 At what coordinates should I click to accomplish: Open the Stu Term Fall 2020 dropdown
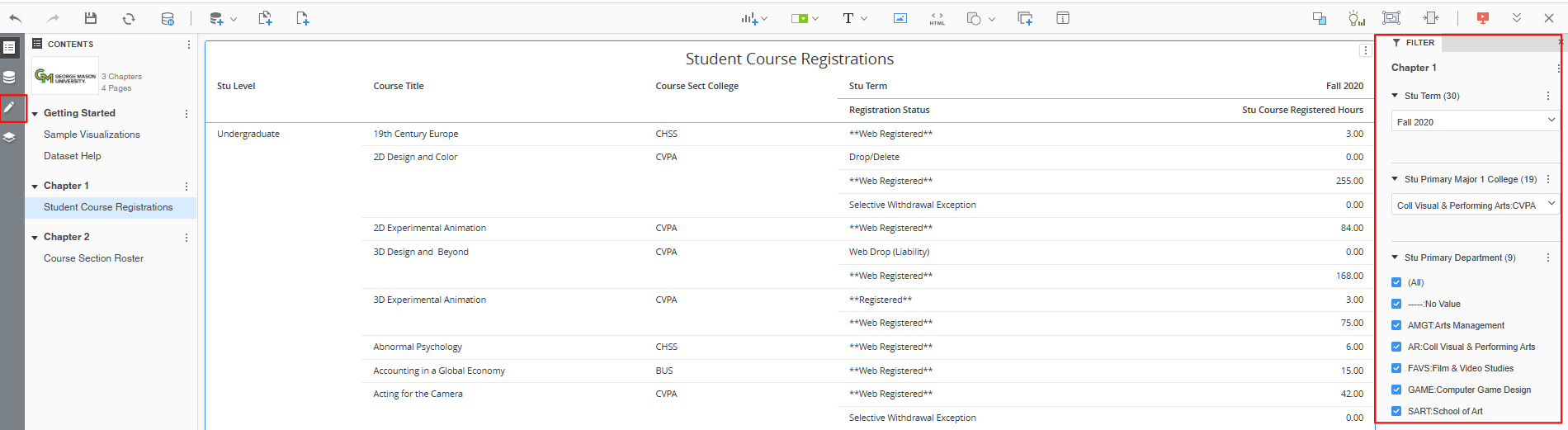[1474, 121]
